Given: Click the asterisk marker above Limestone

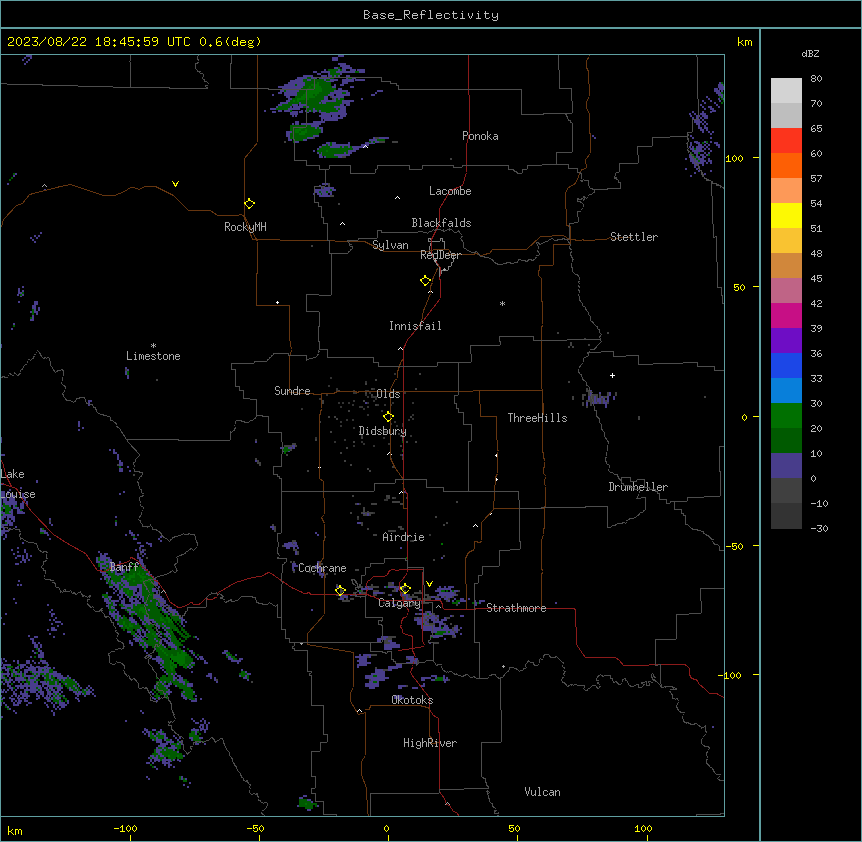Looking at the screenshot, I should (153, 346).
